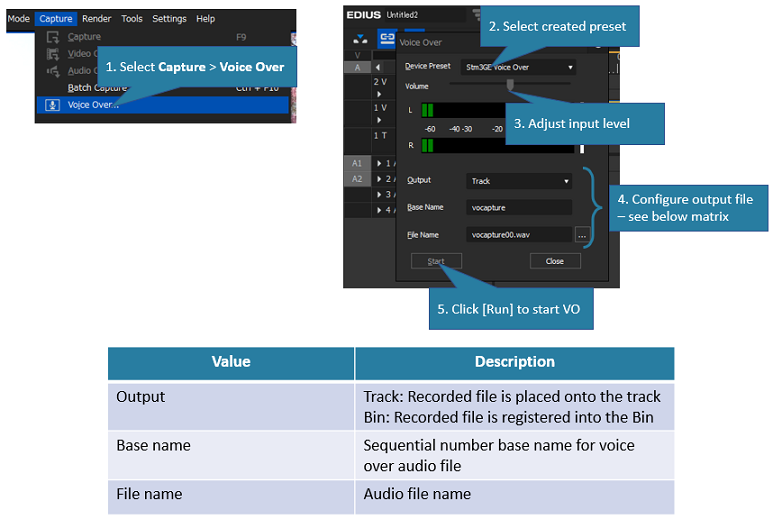Image resolution: width=773 pixels, height=519 pixels.
Task: Click the EDIUS logo in timeline window
Action: point(363,15)
